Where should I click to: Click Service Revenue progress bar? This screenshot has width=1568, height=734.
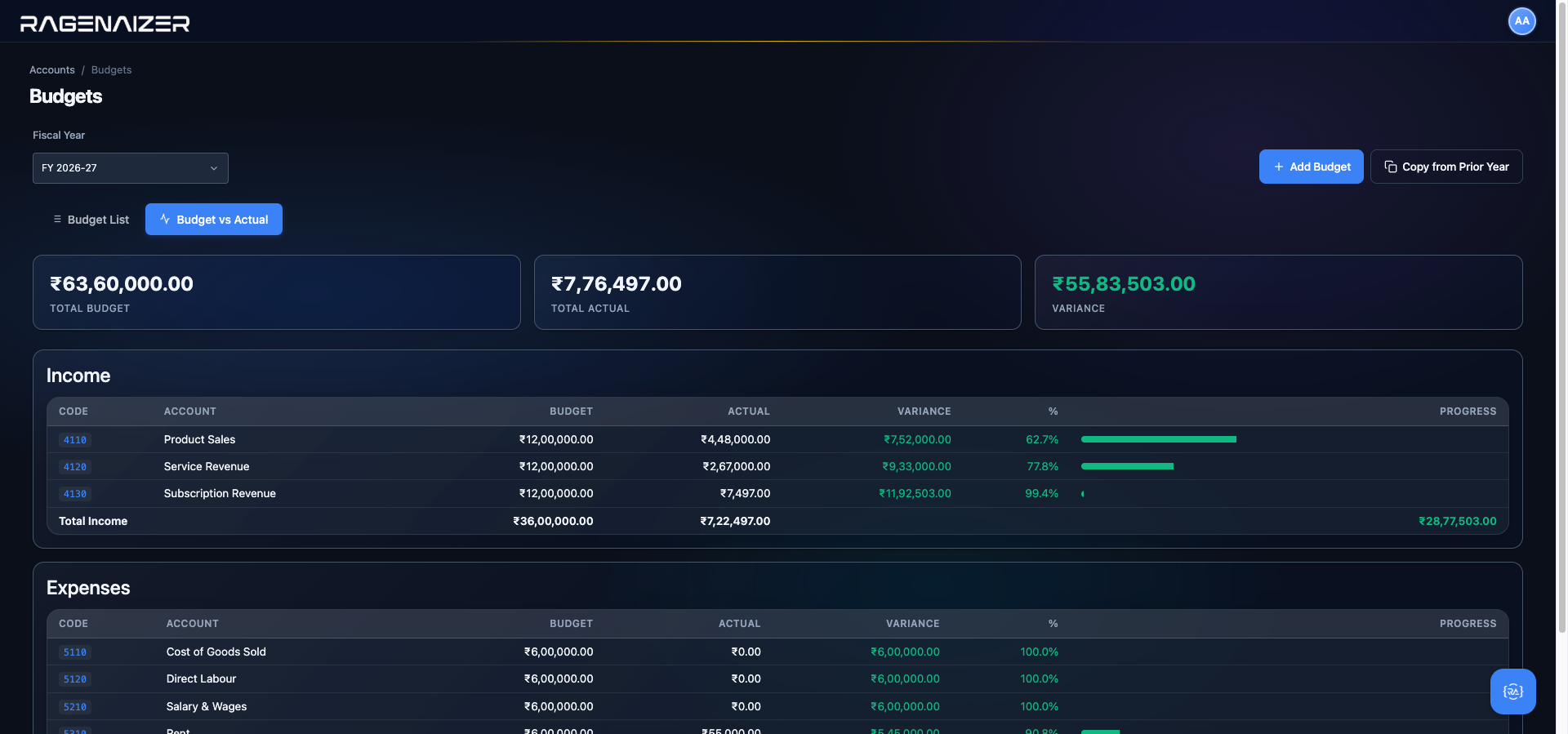pyautogui.click(x=1127, y=466)
